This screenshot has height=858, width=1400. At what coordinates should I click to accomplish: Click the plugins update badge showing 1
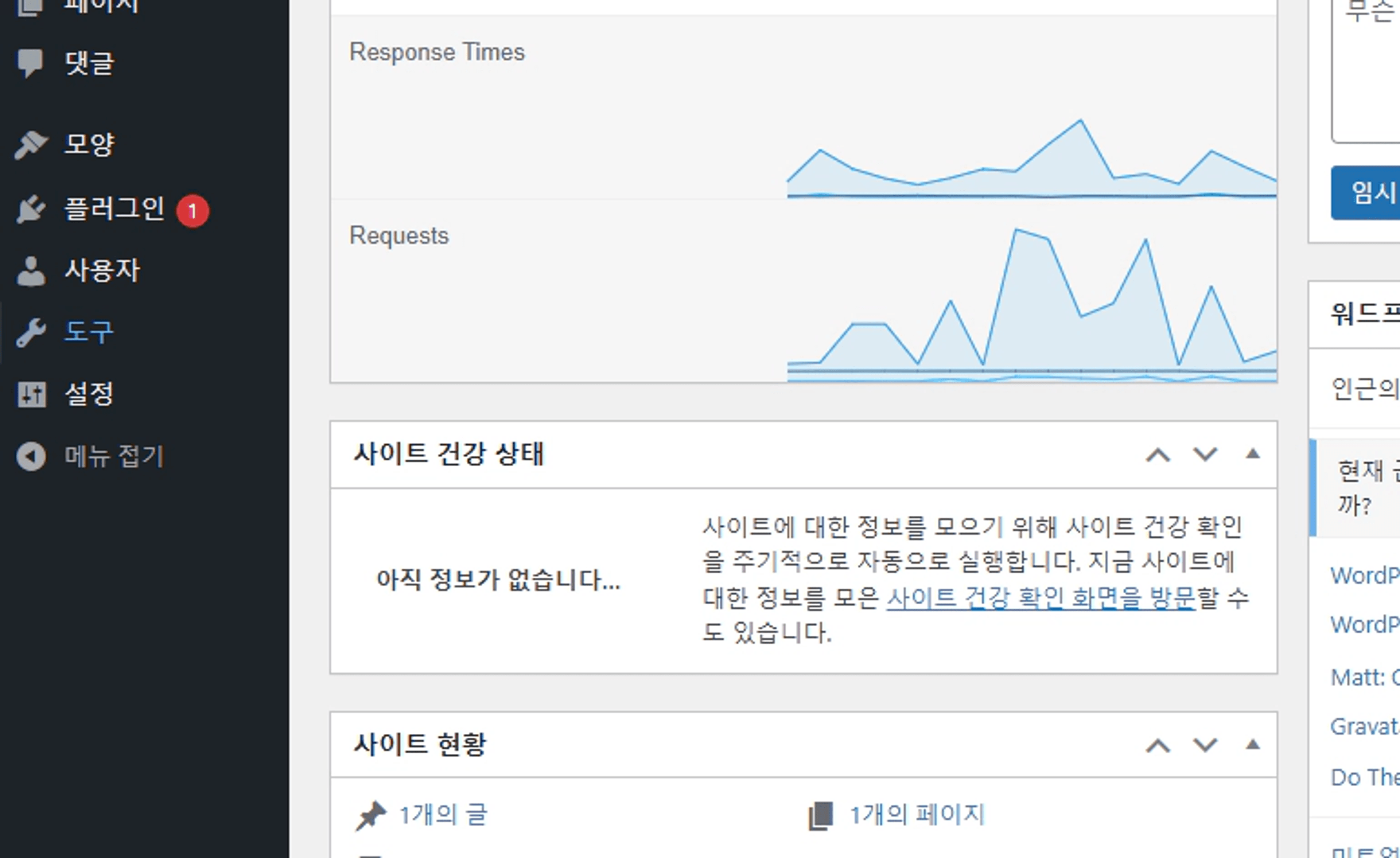coord(192,211)
